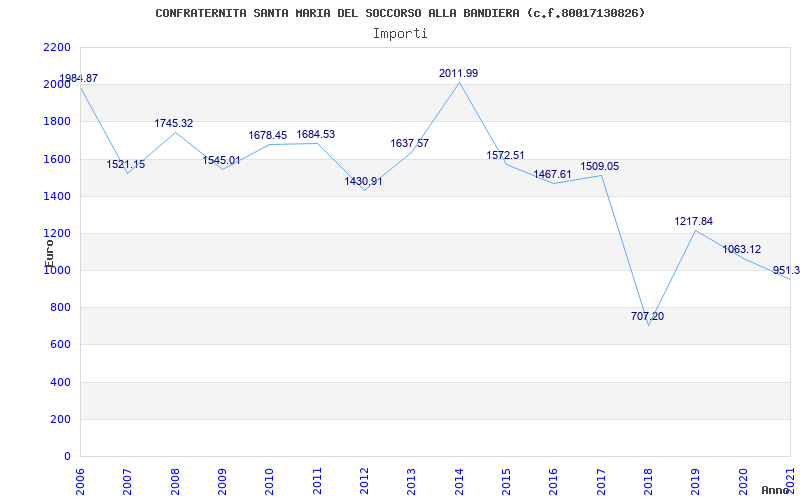Click the 2016 year axis label

click(x=554, y=481)
